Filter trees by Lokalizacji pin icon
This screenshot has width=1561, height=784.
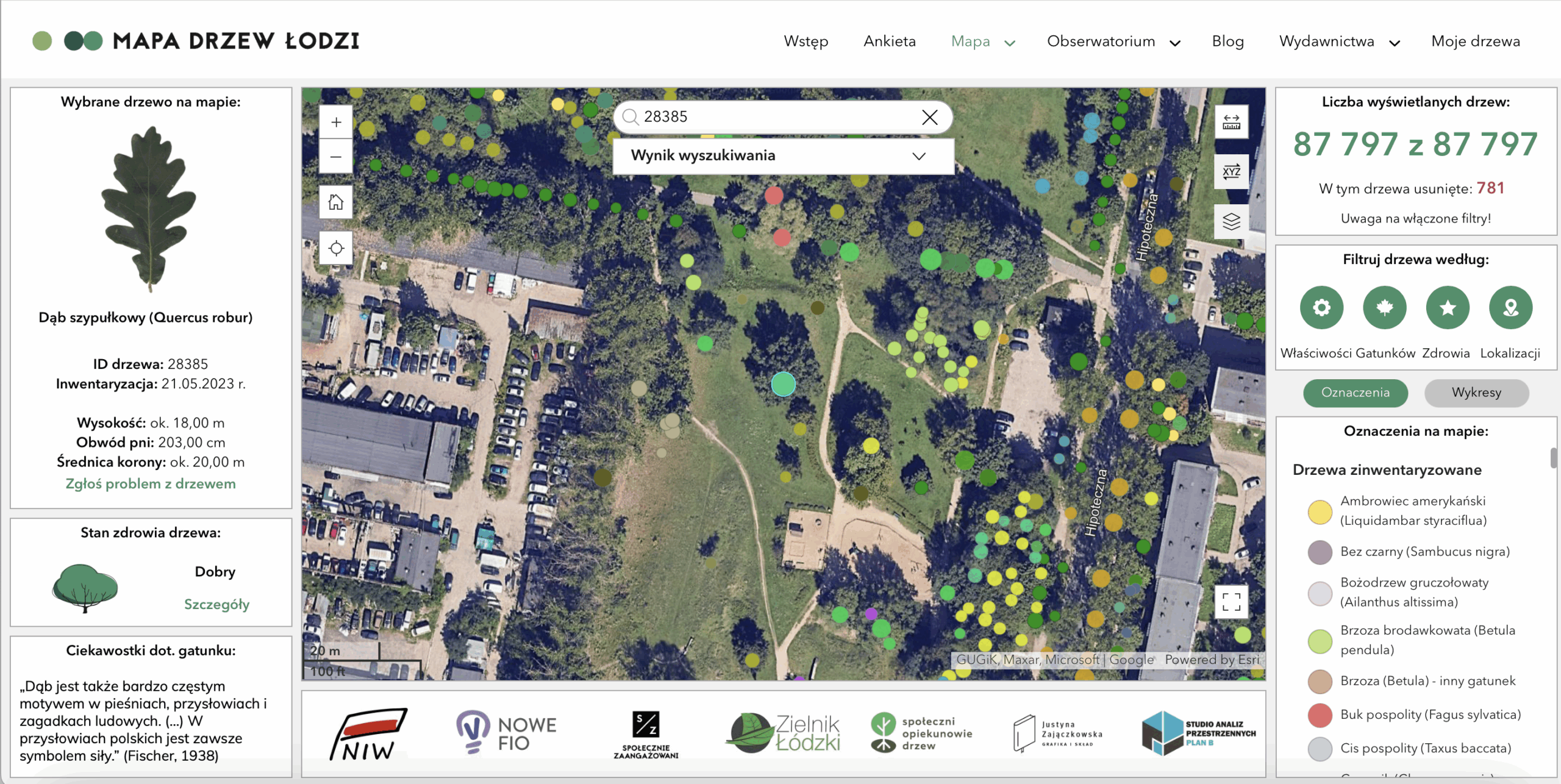(1510, 307)
